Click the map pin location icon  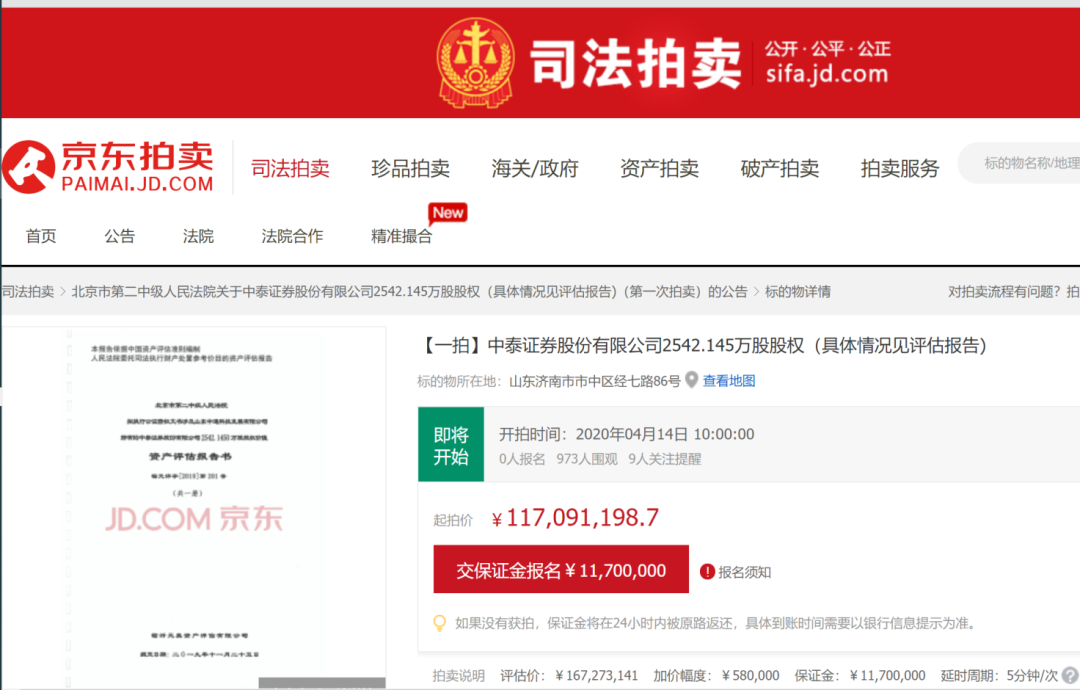692,380
